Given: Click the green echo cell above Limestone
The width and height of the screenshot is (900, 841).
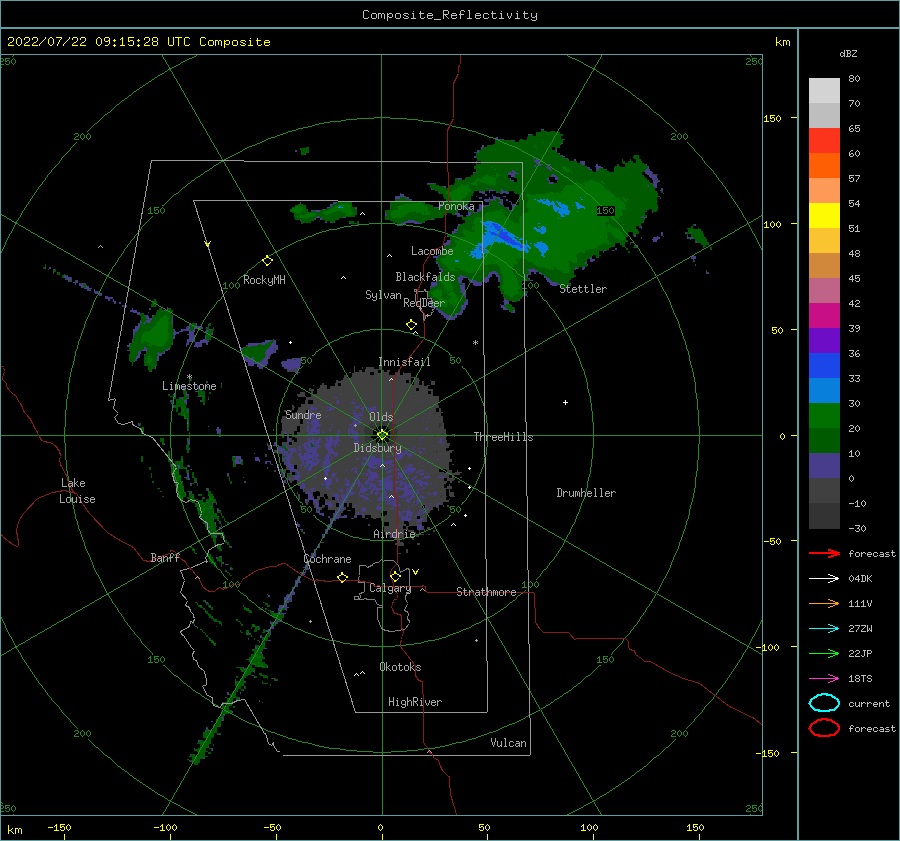Looking at the screenshot, I should [x=152, y=336].
